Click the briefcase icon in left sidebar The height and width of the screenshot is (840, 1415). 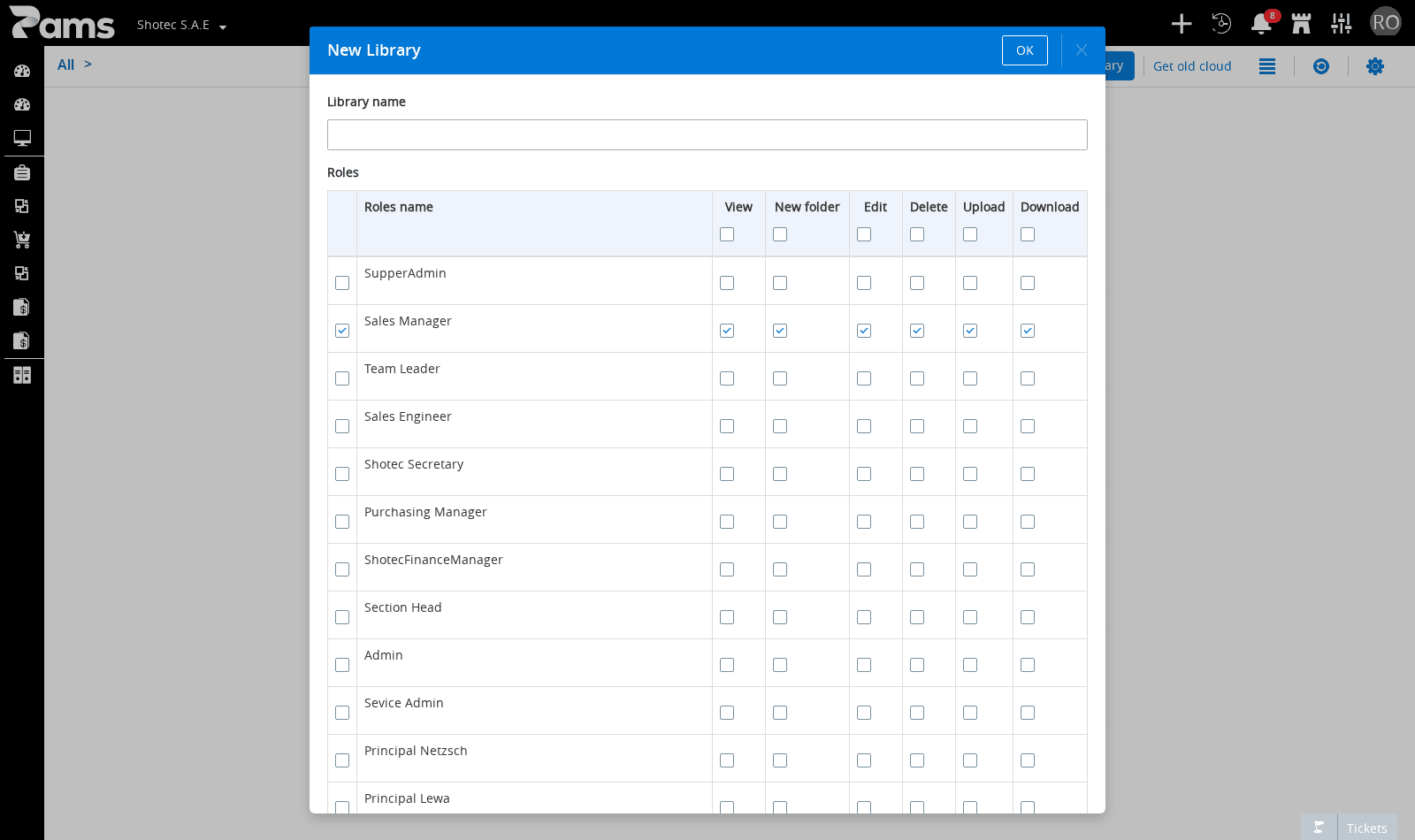pyautogui.click(x=22, y=172)
